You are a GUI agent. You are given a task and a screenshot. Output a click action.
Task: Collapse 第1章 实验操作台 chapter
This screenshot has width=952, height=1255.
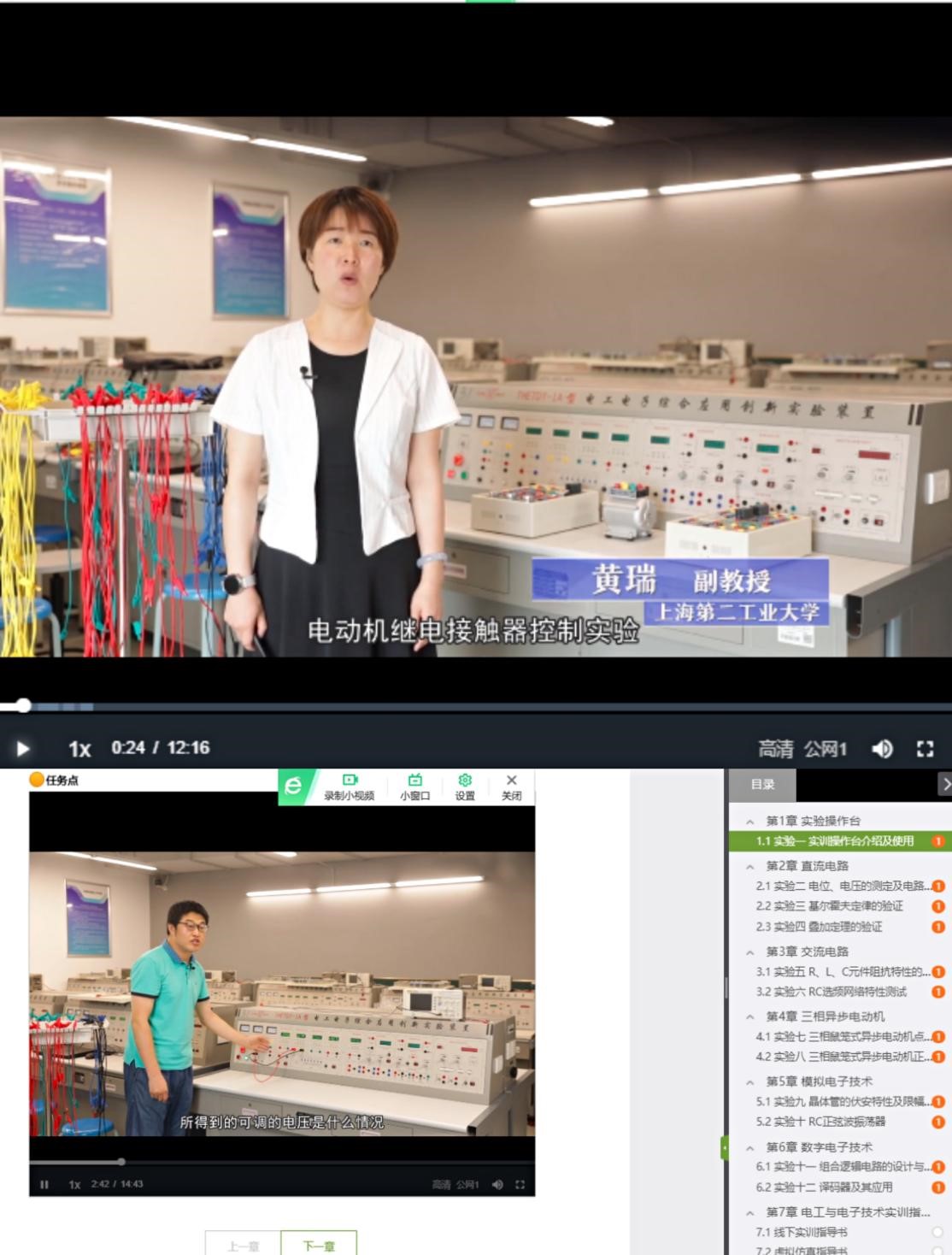coord(750,821)
